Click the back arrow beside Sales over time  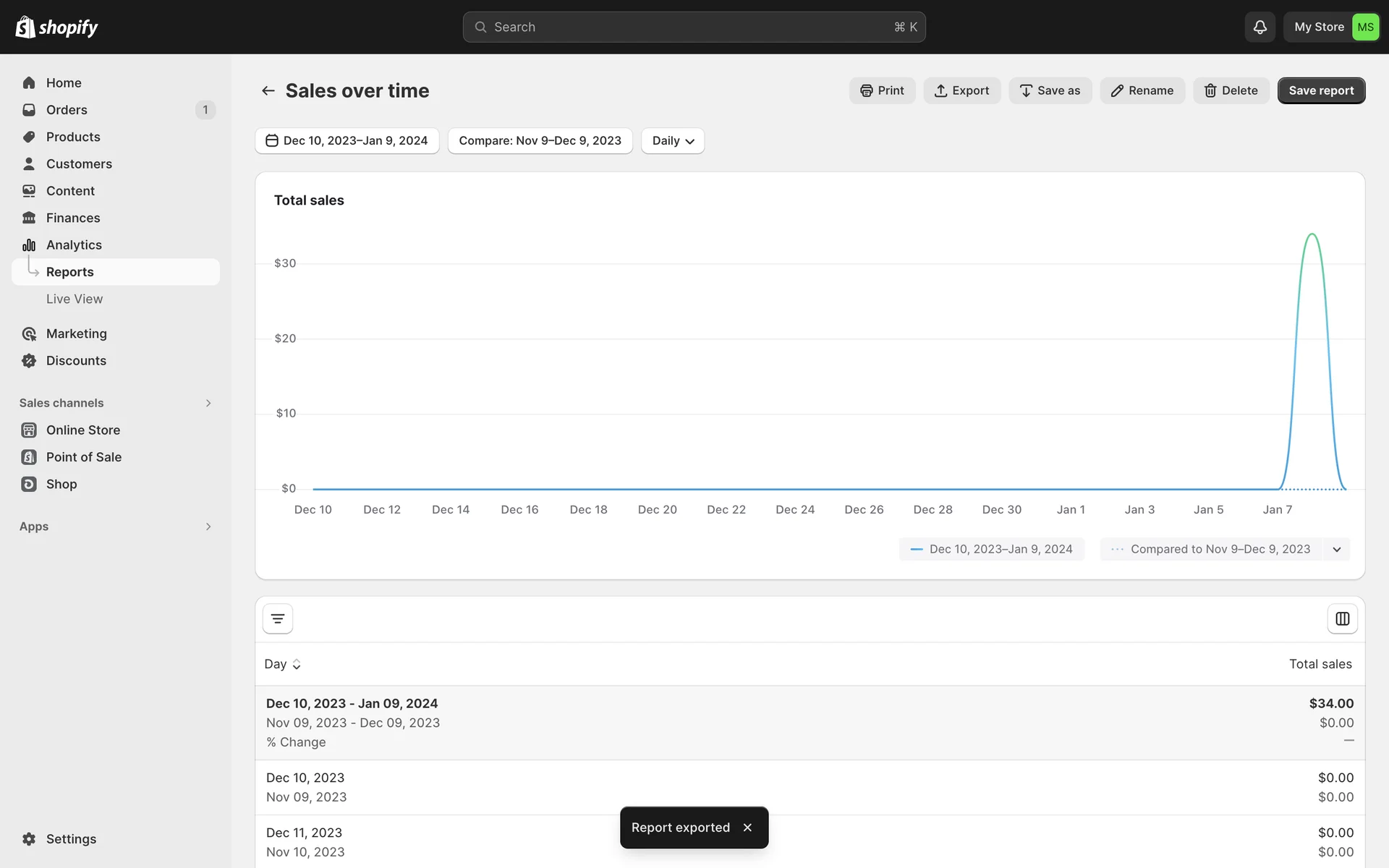tap(268, 91)
